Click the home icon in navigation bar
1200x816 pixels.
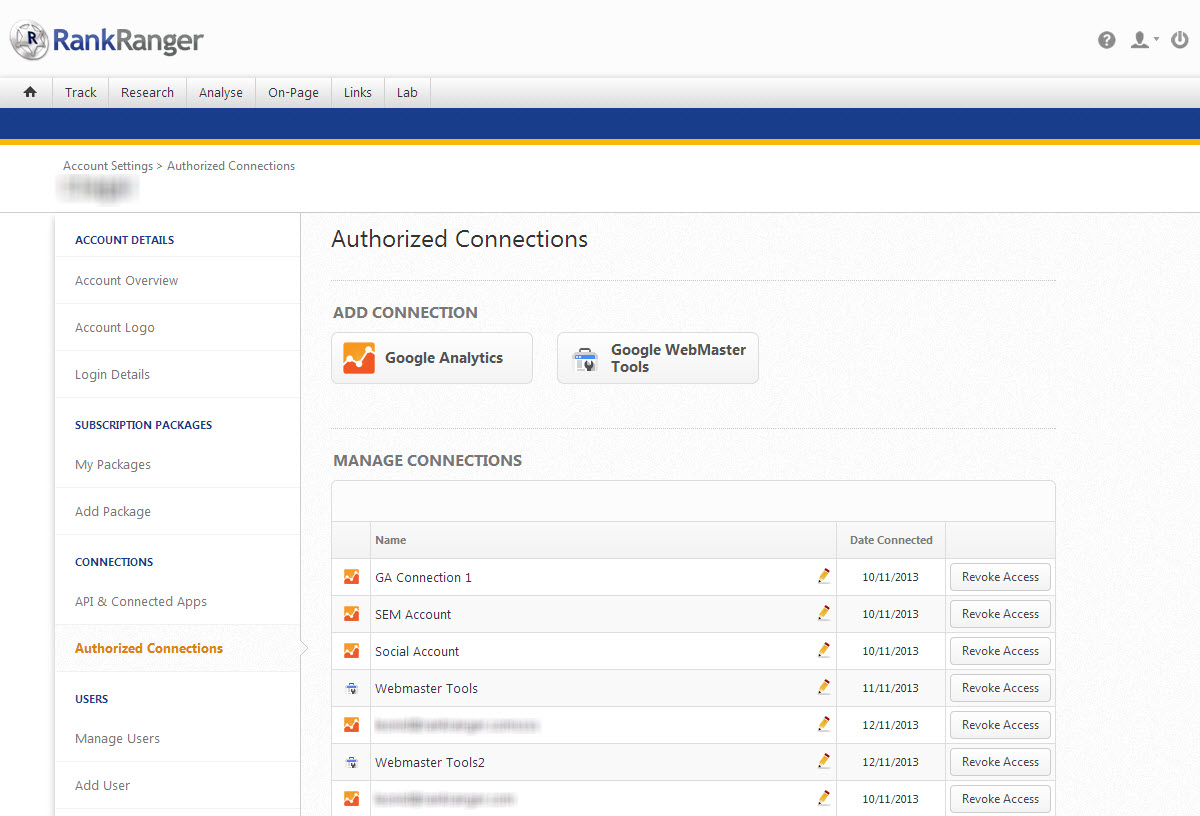point(30,92)
